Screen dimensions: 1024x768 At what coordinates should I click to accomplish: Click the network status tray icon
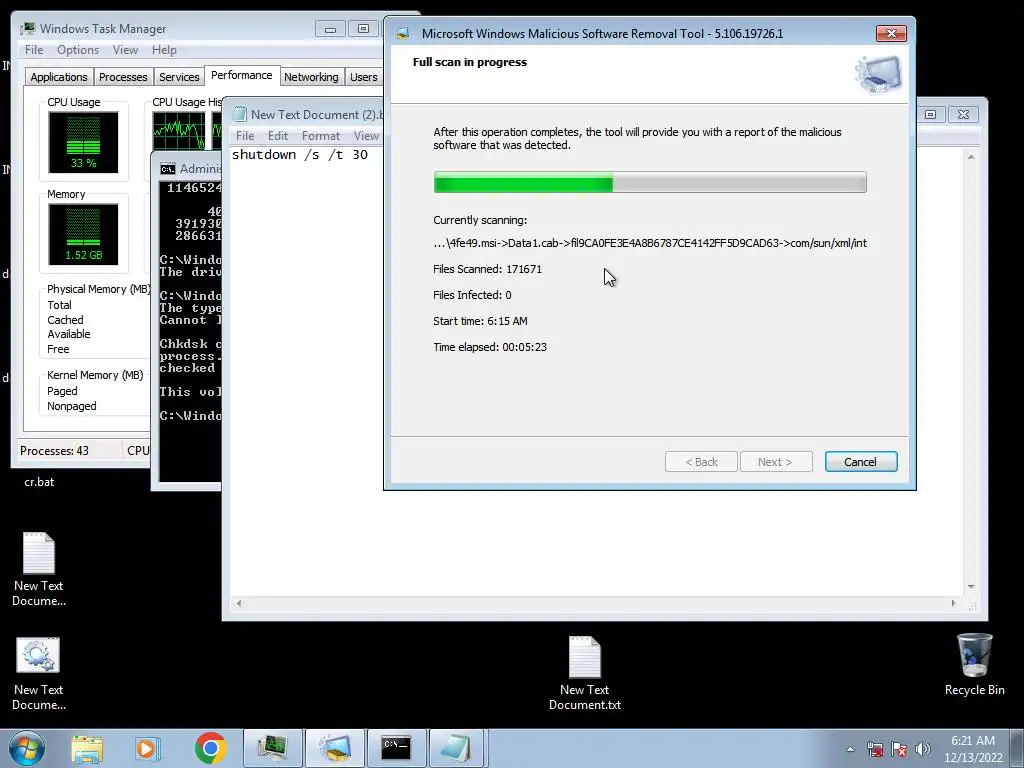tap(874, 749)
